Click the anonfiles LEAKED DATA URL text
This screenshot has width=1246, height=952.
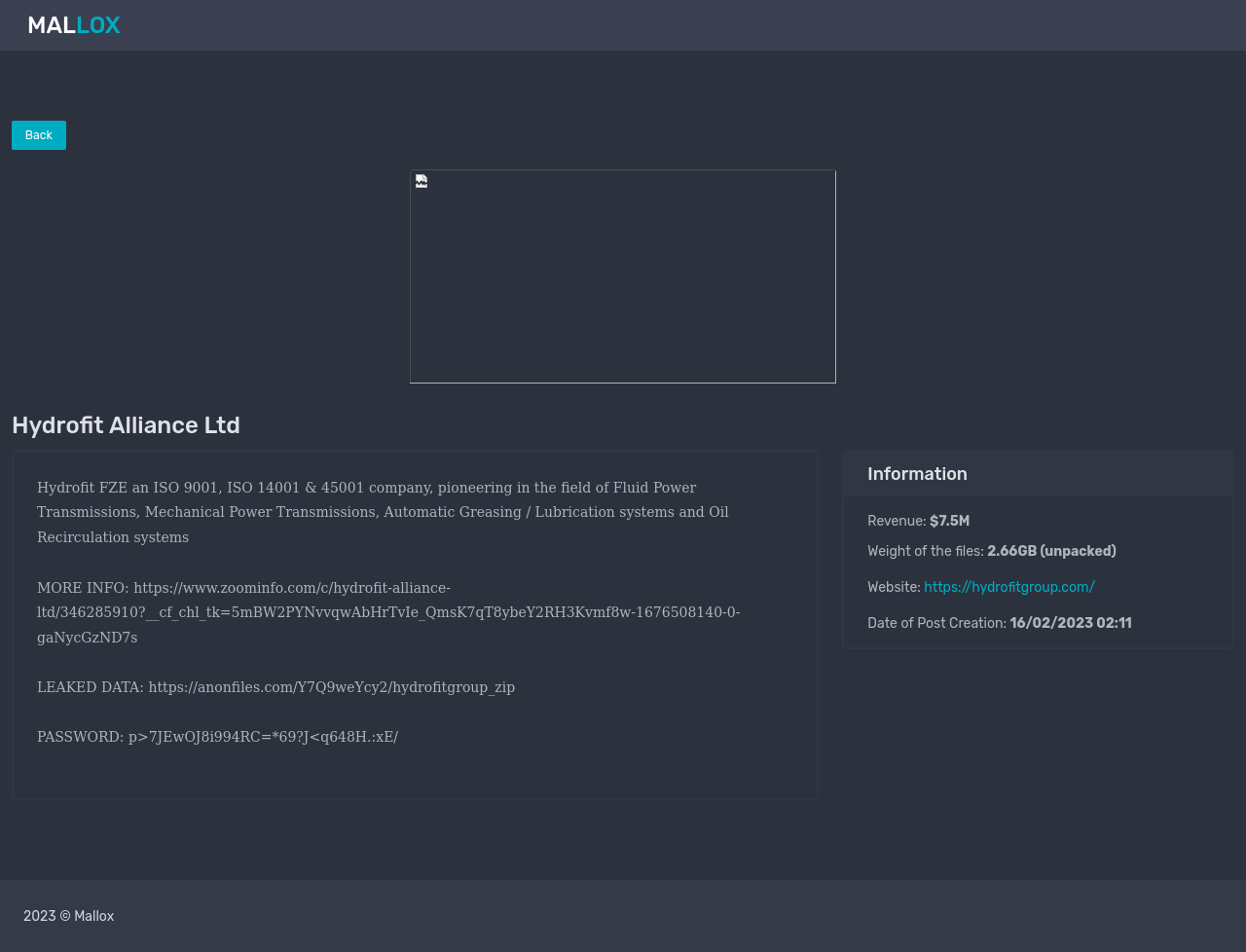click(x=332, y=687)
